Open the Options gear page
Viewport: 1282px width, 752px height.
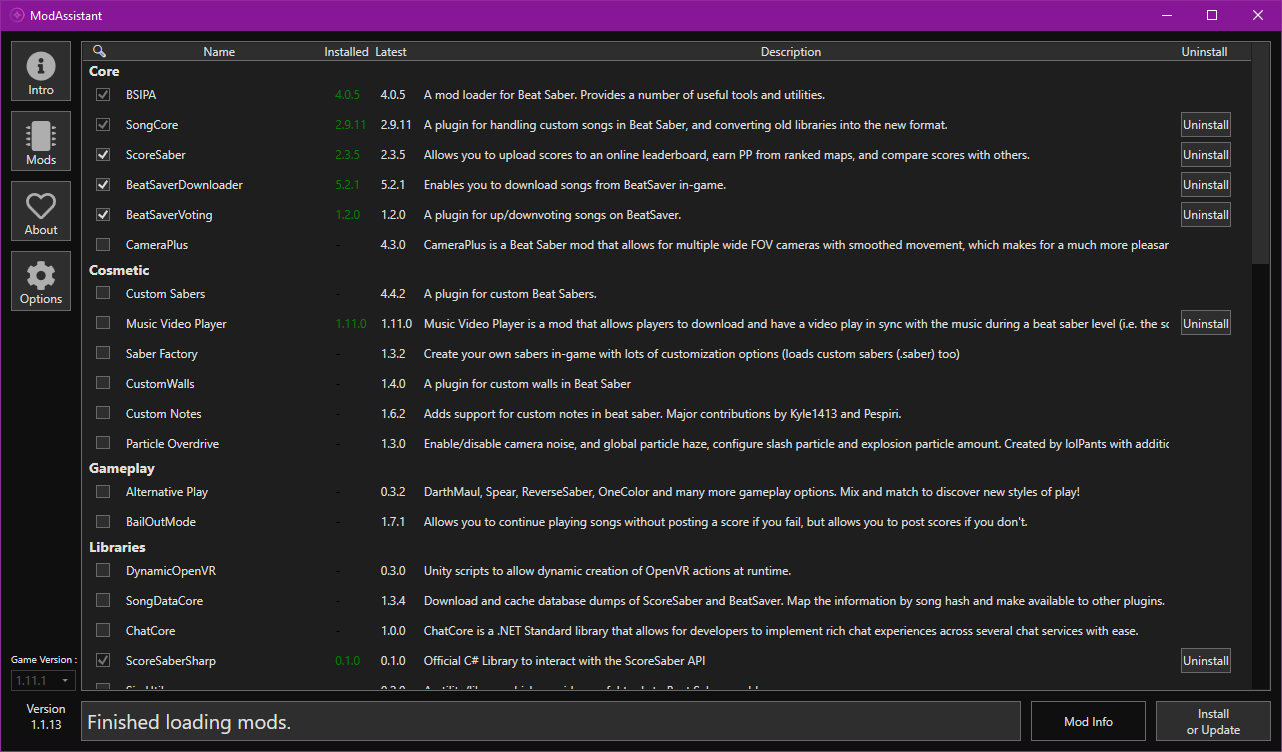coord(41,281)
